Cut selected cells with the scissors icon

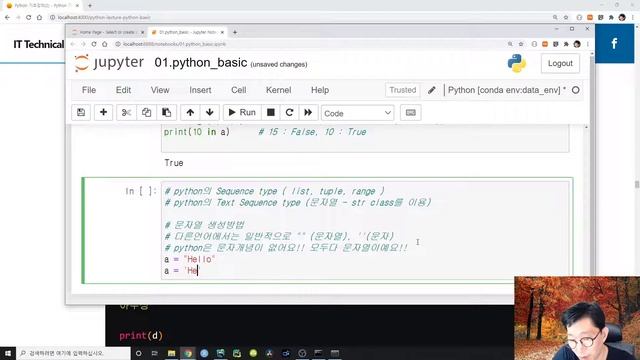pos(126,113)
